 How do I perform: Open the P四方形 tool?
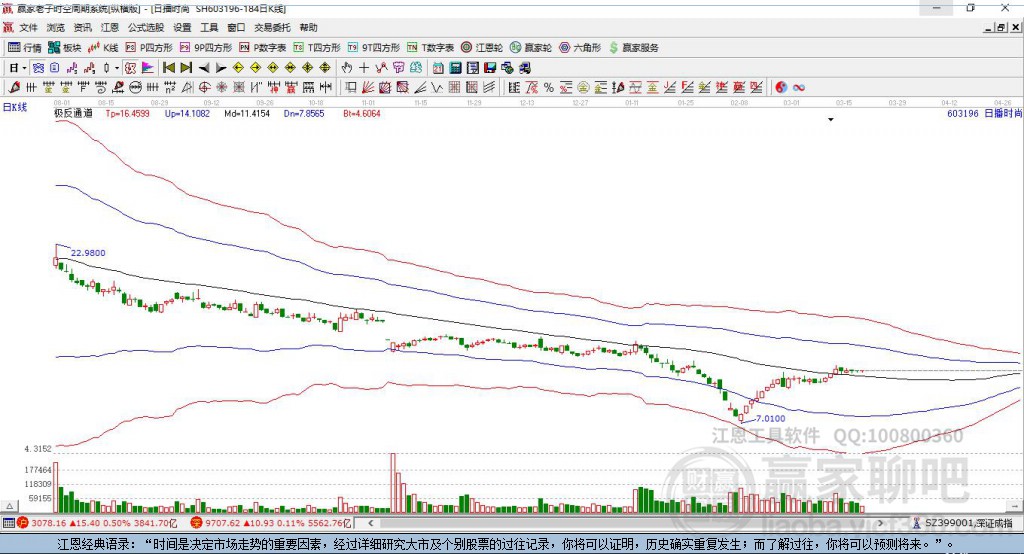click(149, 48)
